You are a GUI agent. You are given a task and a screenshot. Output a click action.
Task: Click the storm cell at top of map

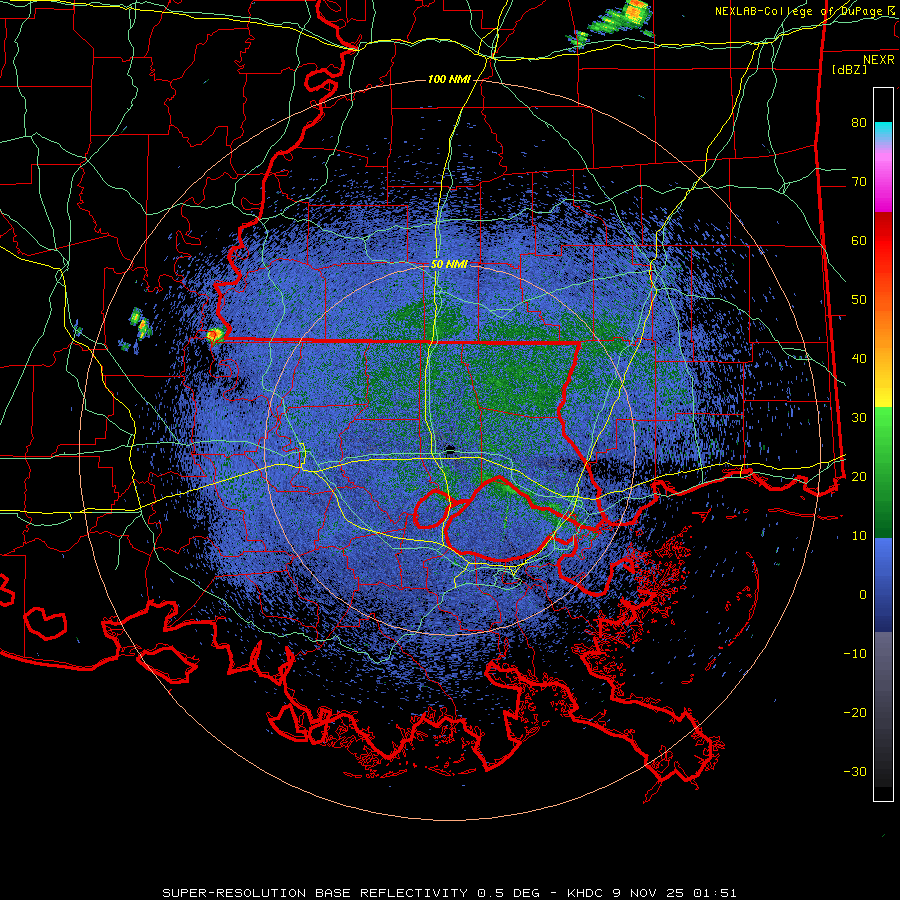click(x=612, y=24)
